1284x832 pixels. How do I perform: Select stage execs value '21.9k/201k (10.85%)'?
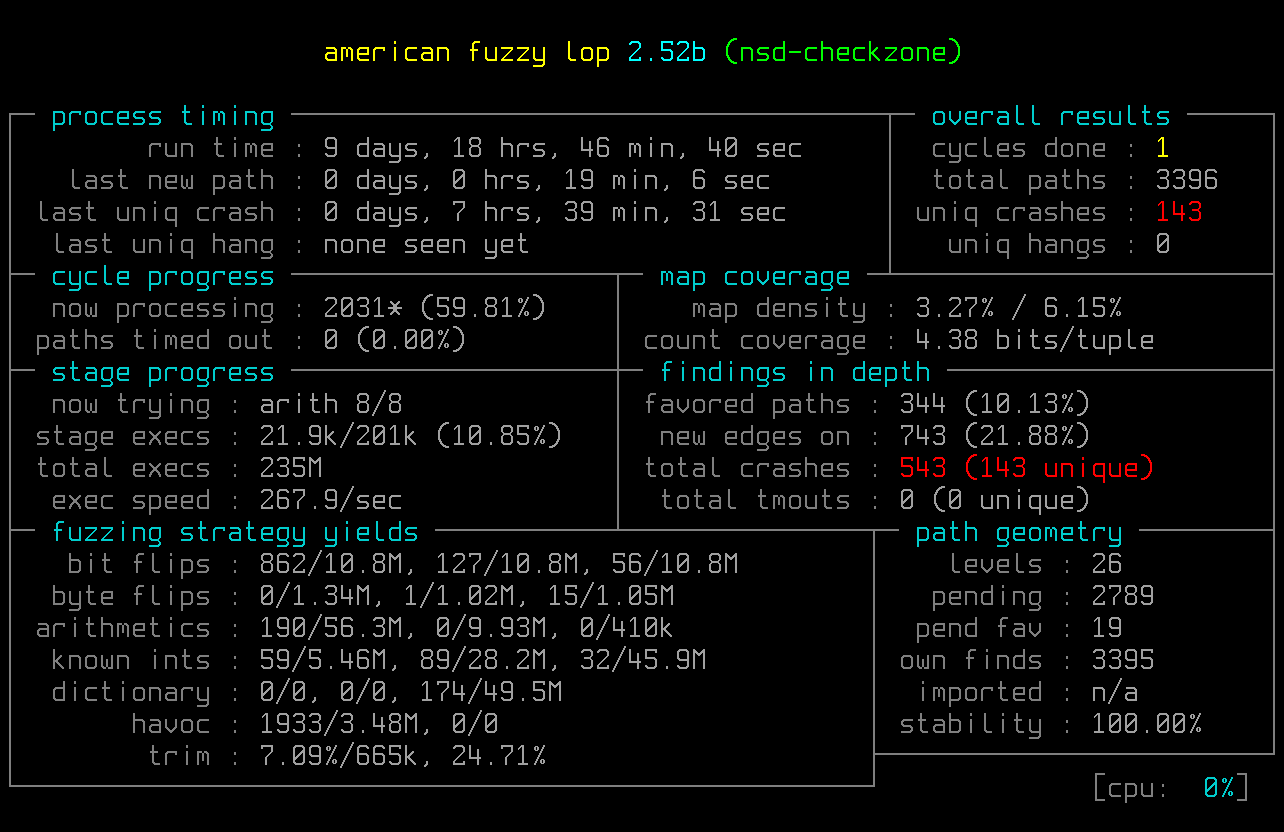(x=411, y=437)
